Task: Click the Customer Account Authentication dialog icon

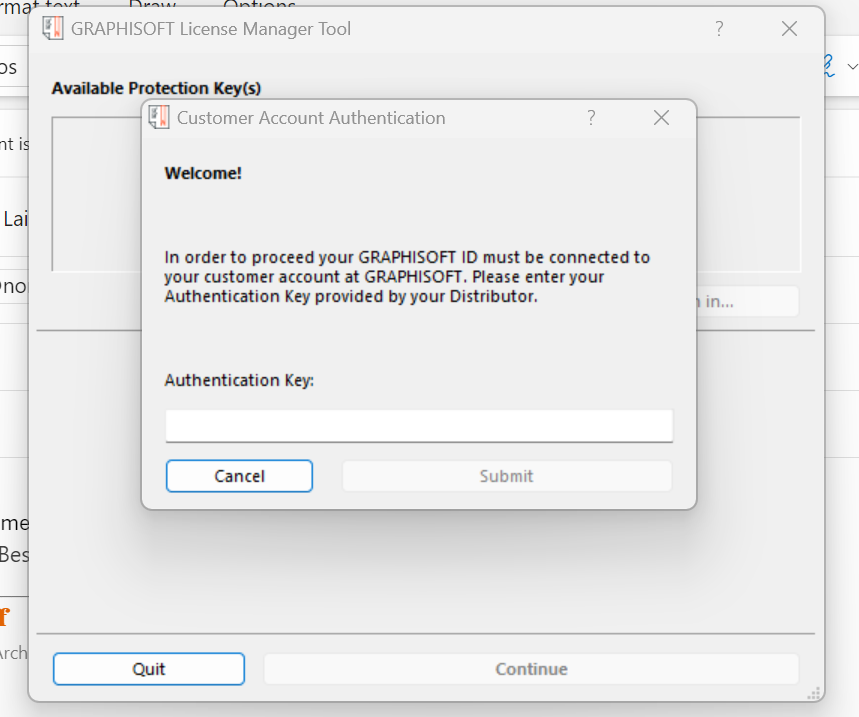Action: (x=159, y=118)
